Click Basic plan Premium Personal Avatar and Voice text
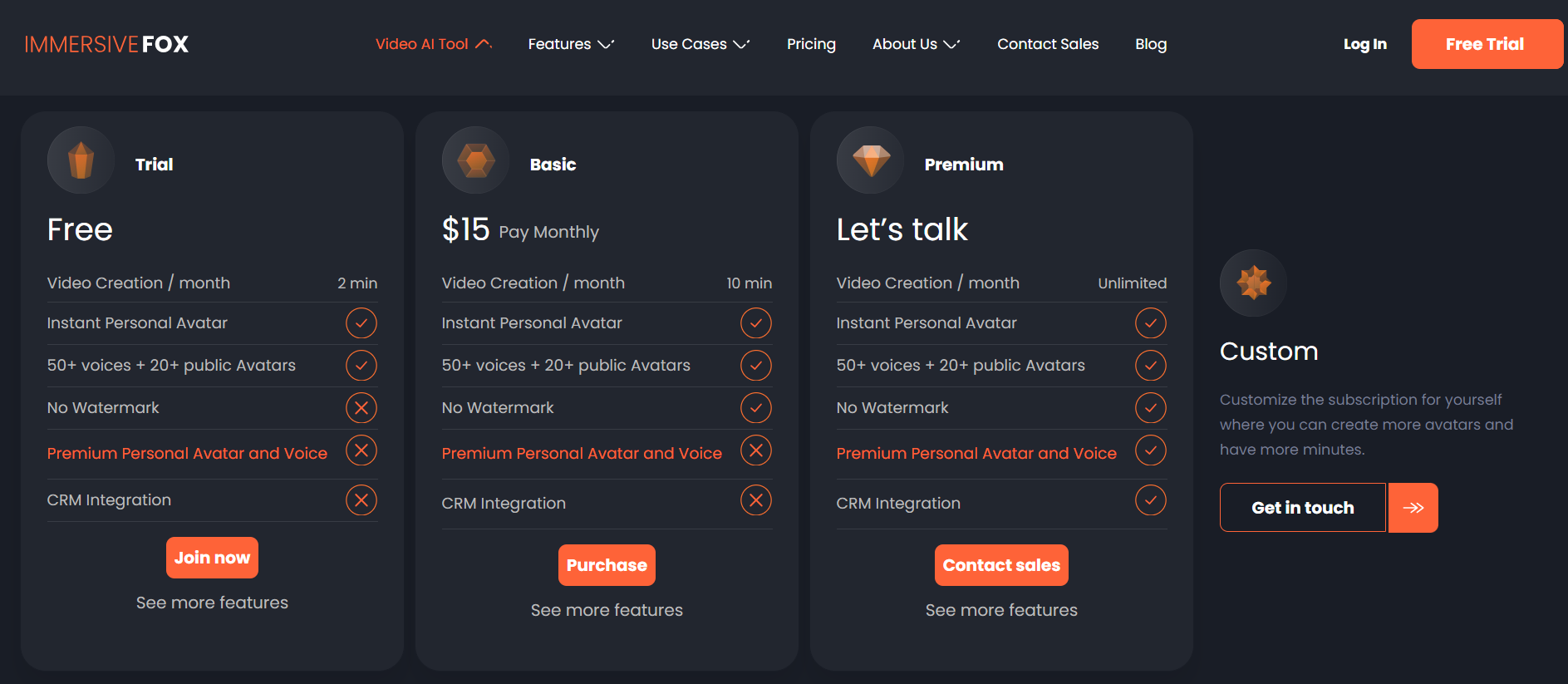The width and height of the screenshot is (1568, 684). click(582, 453)
